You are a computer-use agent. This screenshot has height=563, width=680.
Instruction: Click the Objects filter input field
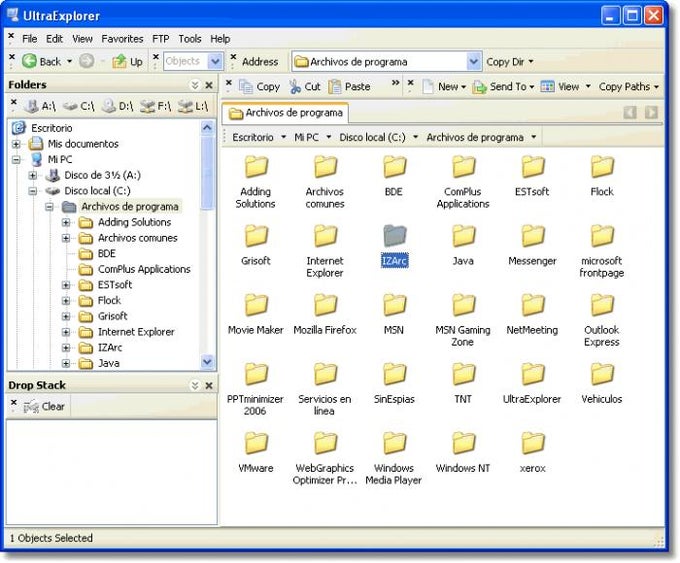186,62
